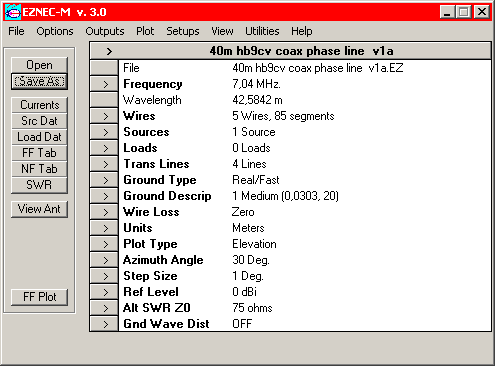Click the value 1 Source

click(x=254, y=132)
